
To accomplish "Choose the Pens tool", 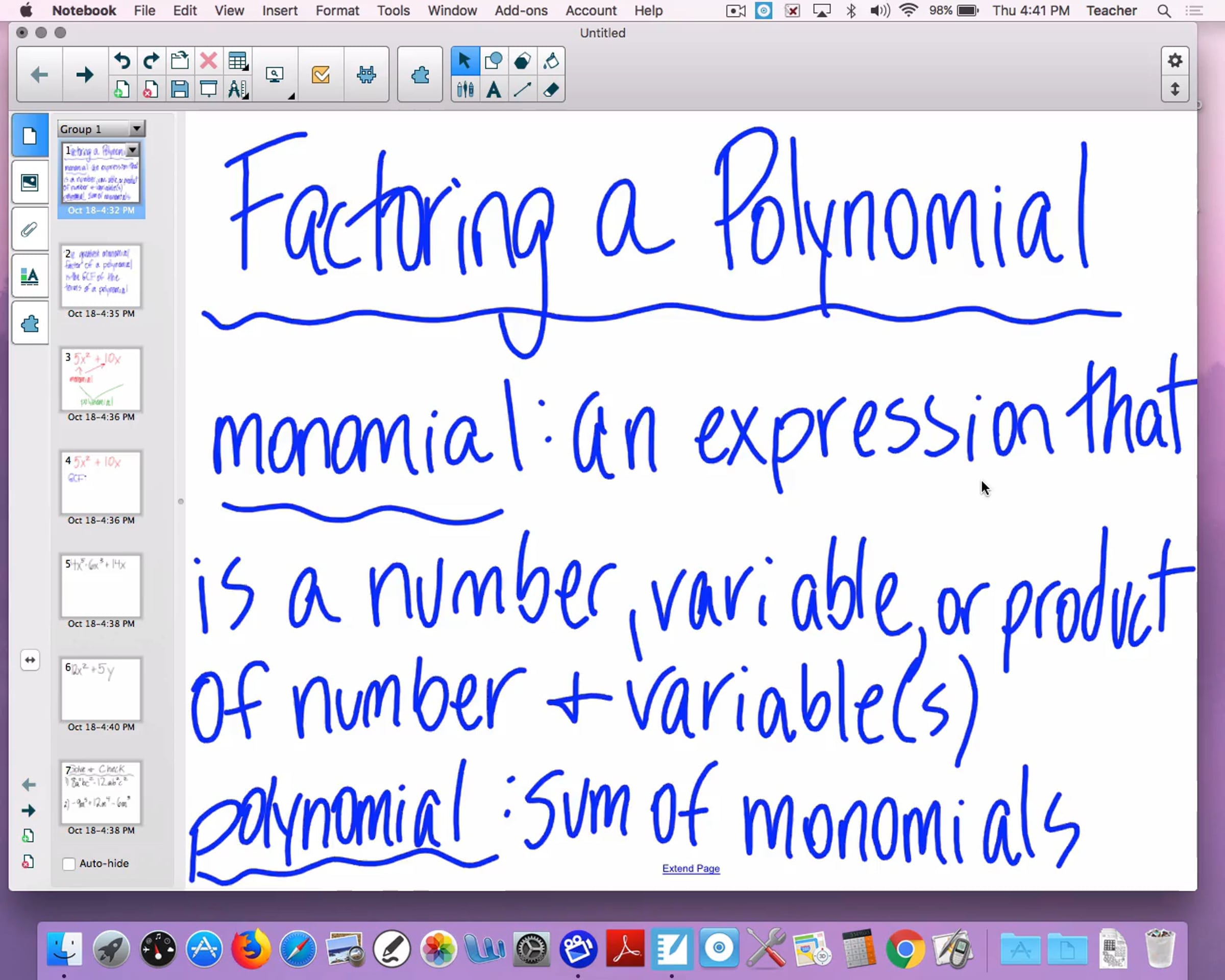I will tap(465, 90).
